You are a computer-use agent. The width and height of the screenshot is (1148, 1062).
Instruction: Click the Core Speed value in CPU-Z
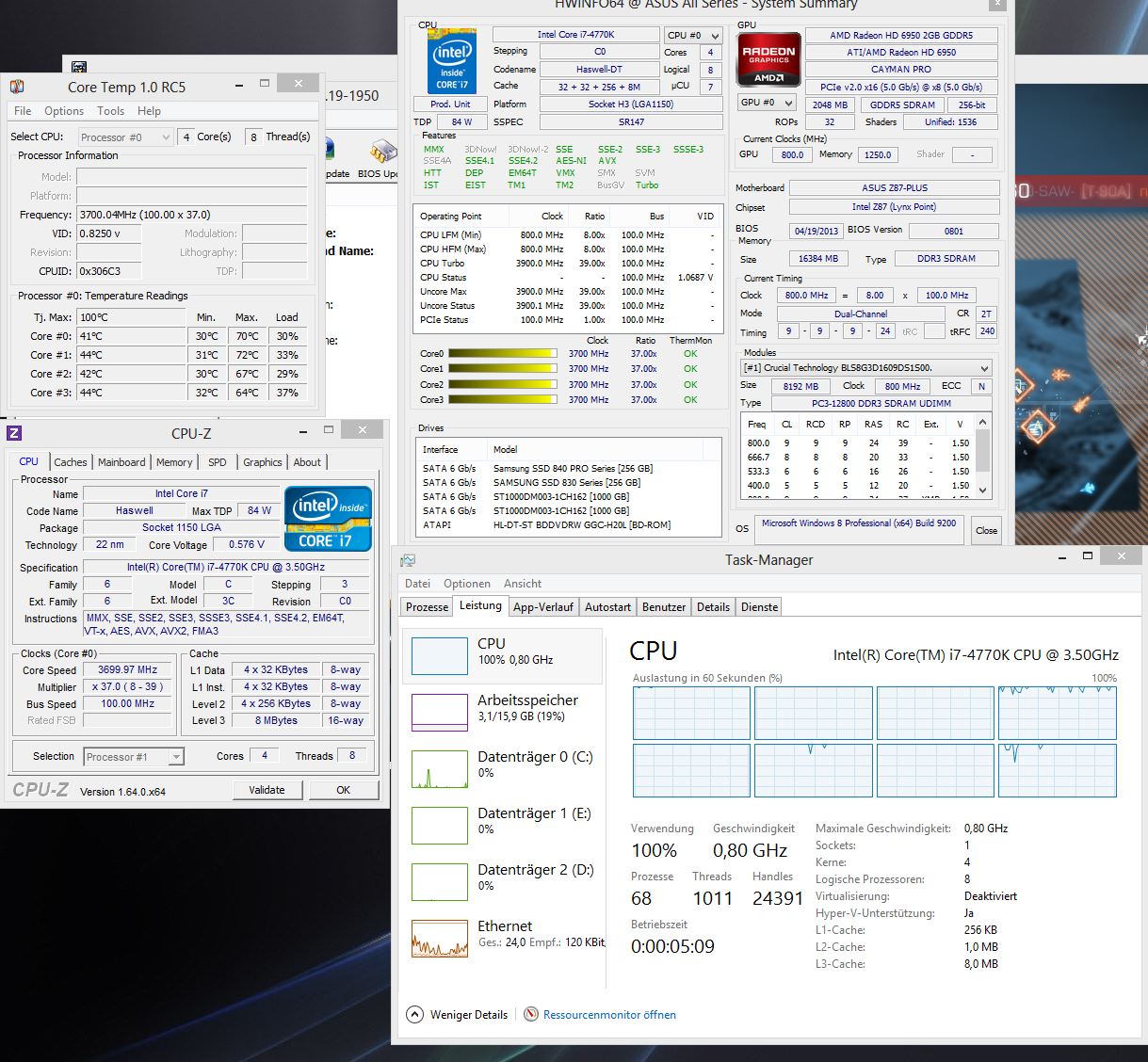tap(128, 670)
